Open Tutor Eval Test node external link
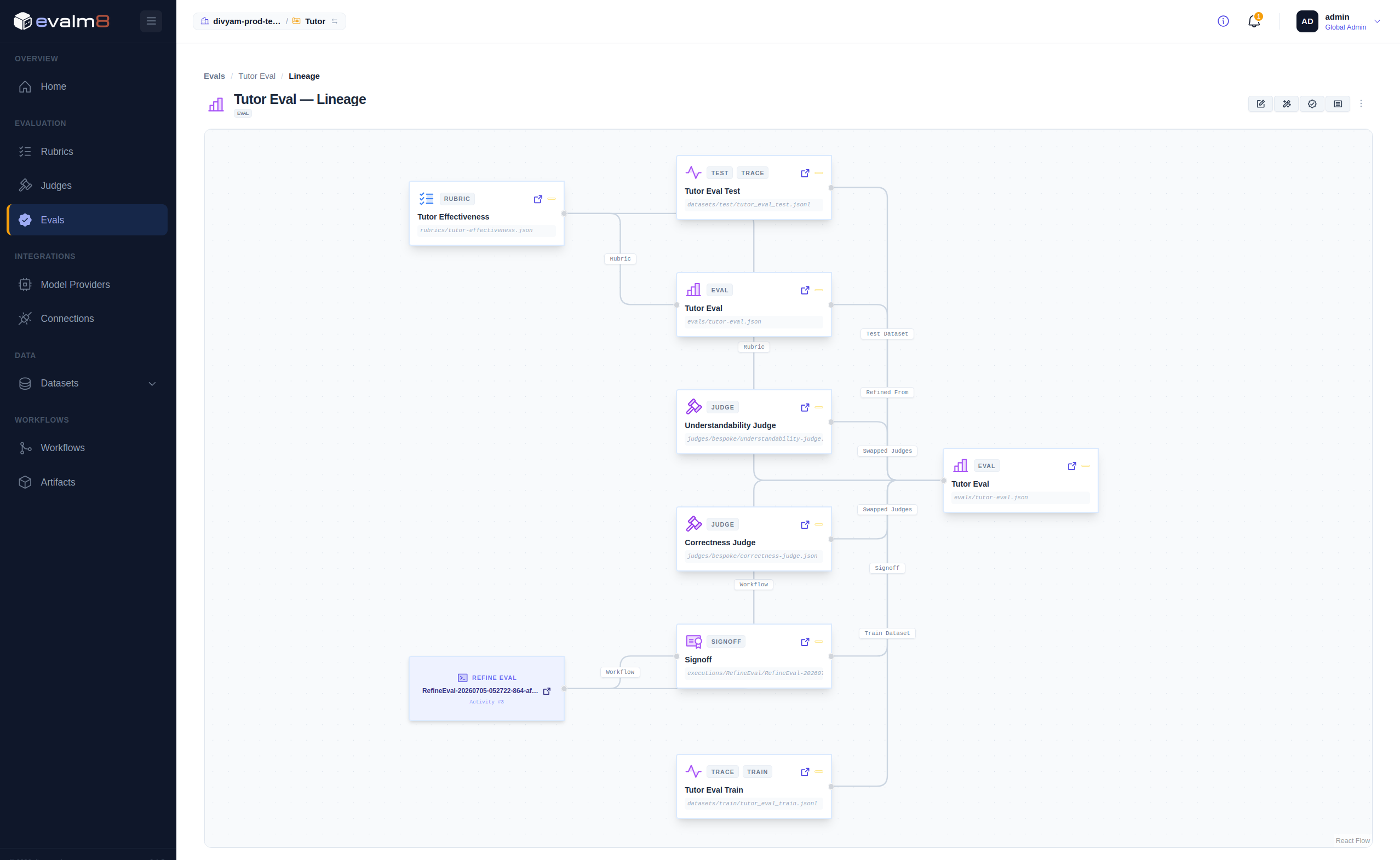 coord(805,173)
